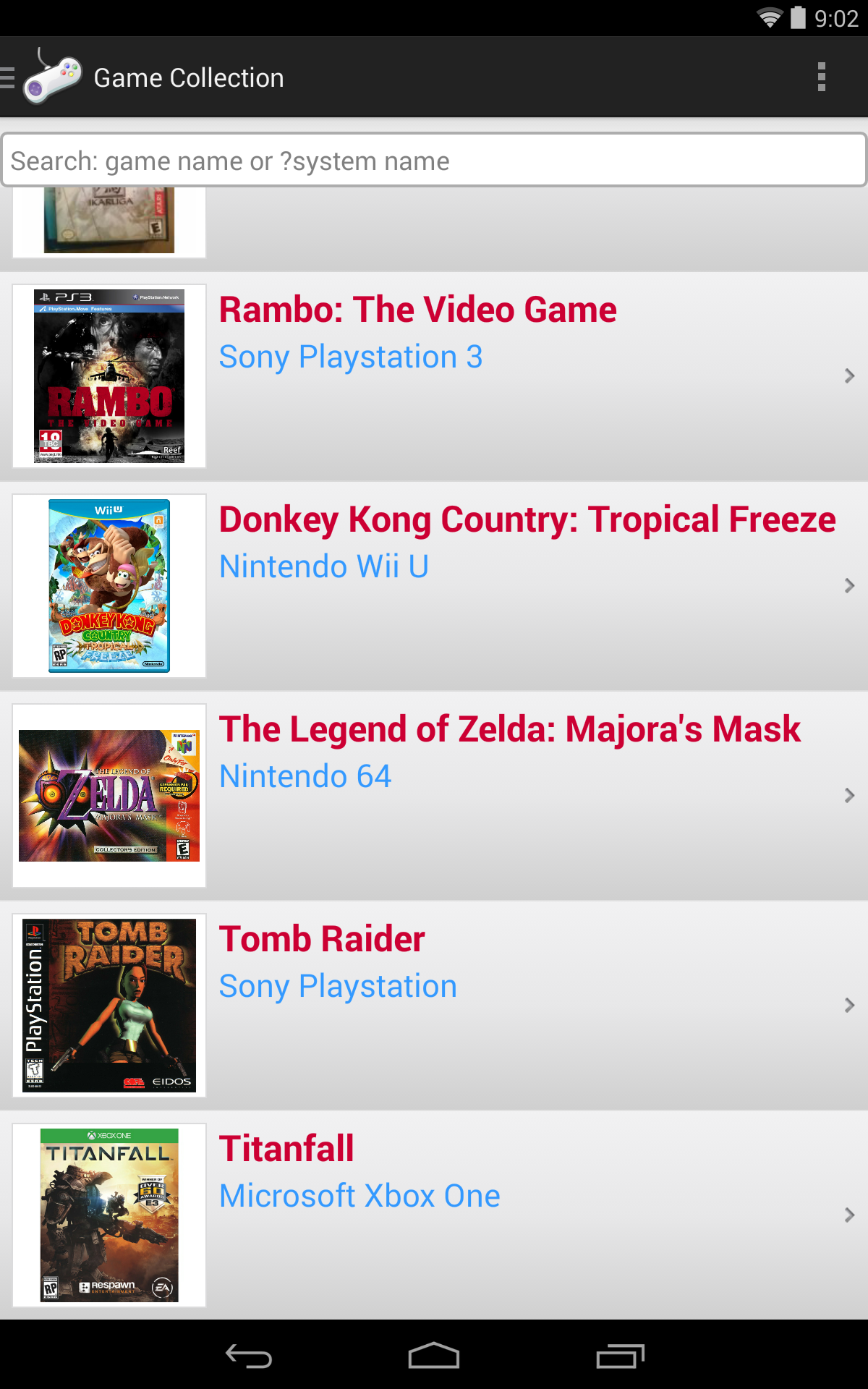Tap the Wi-Fi status icon
This screenshot has height=1389, width=868.
coord(770,17)
